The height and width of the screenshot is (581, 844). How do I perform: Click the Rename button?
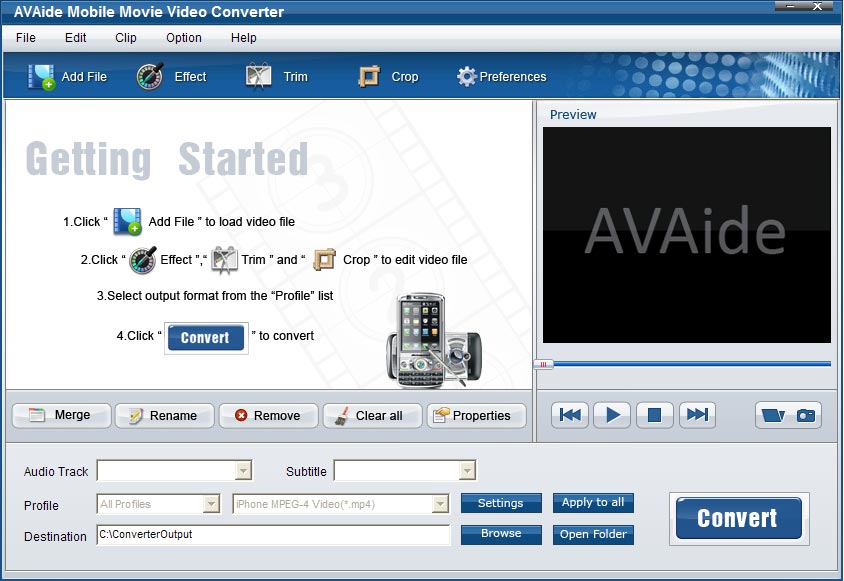click(x=165, y=416)
